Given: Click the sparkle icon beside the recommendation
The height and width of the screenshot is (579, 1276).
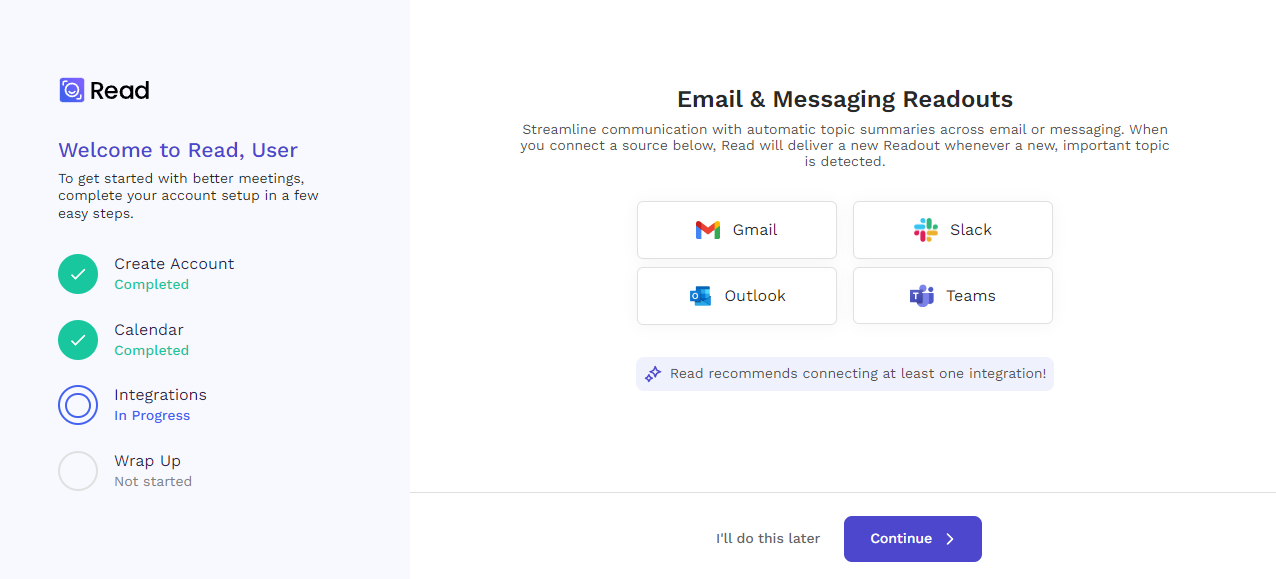Looking at the screenshot, I should (x=653, y=374).
